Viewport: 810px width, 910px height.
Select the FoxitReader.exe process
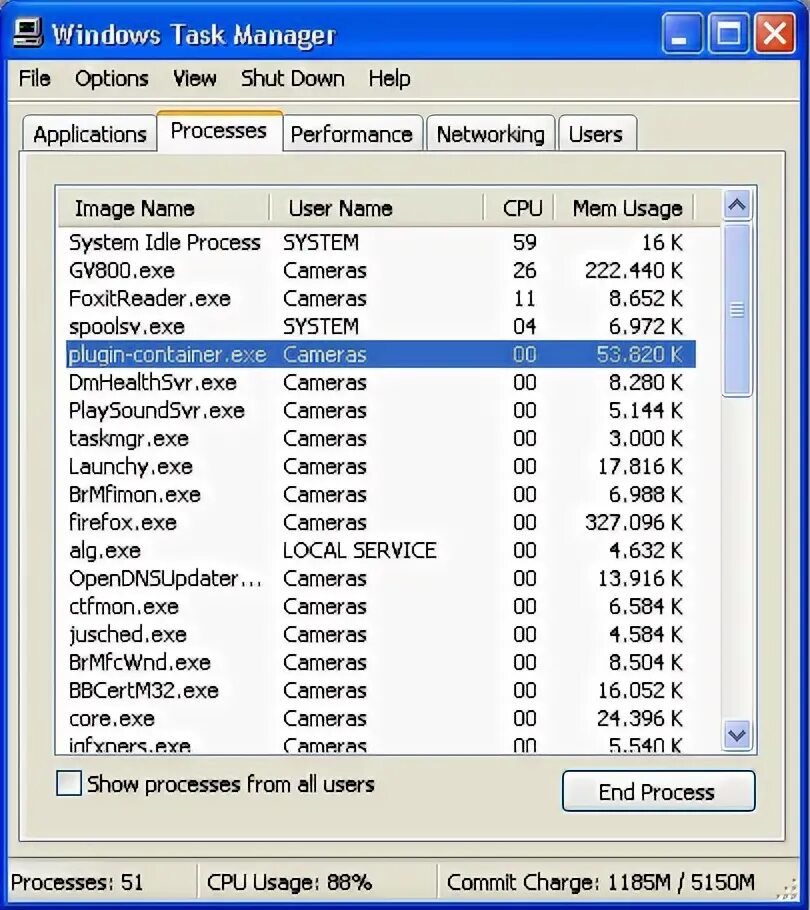(x=381, y=298)
